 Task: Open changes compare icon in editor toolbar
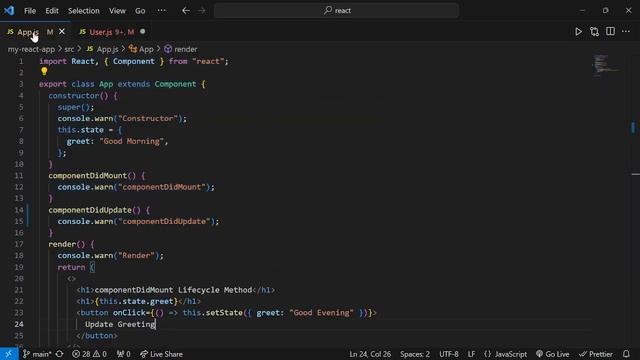[x=594, y=31]
